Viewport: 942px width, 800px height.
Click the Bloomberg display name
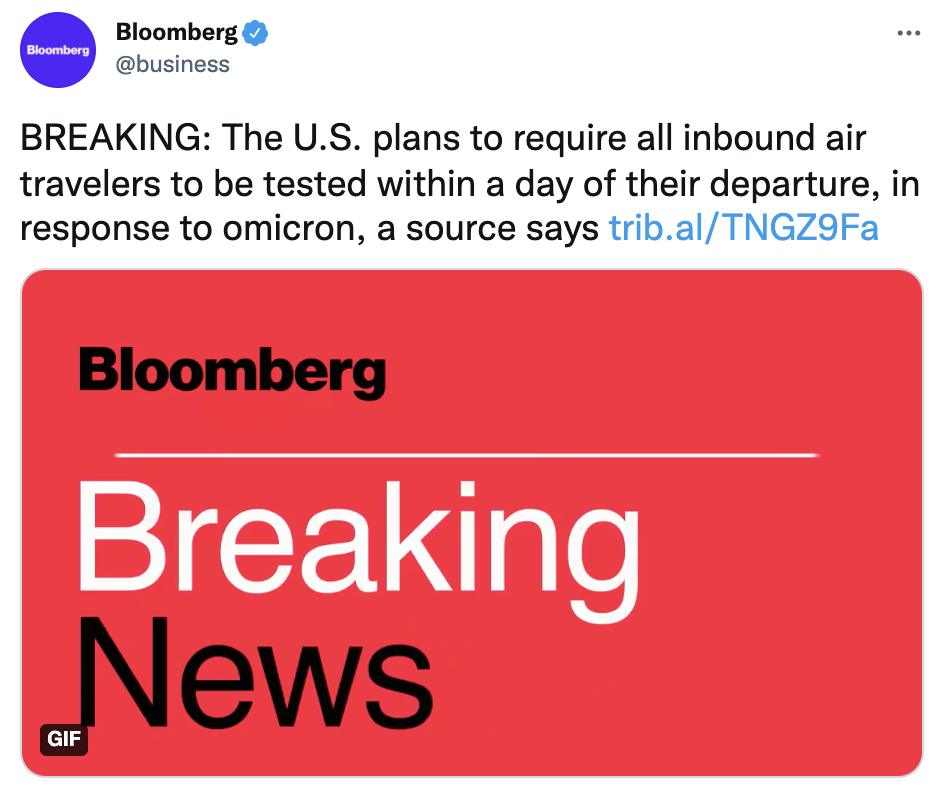pos(177,32)
